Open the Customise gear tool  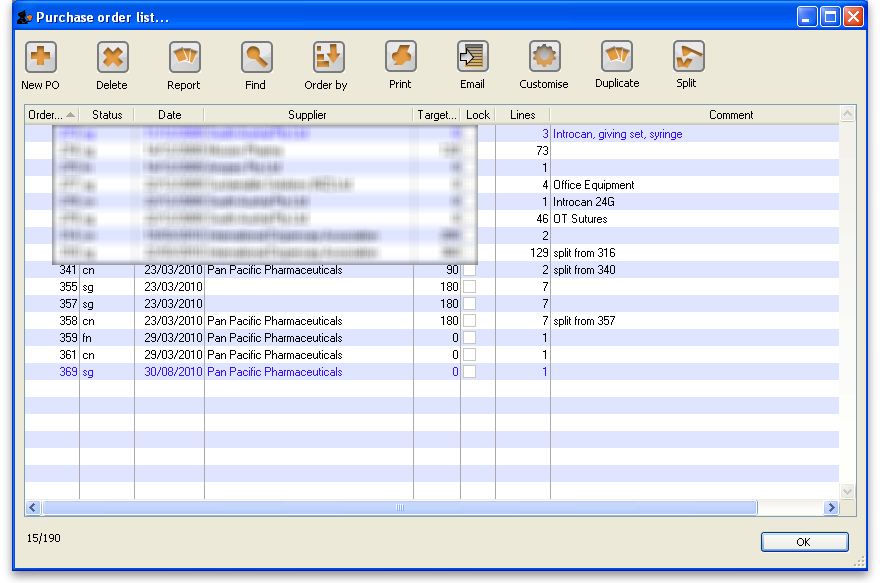pos(544,57)
